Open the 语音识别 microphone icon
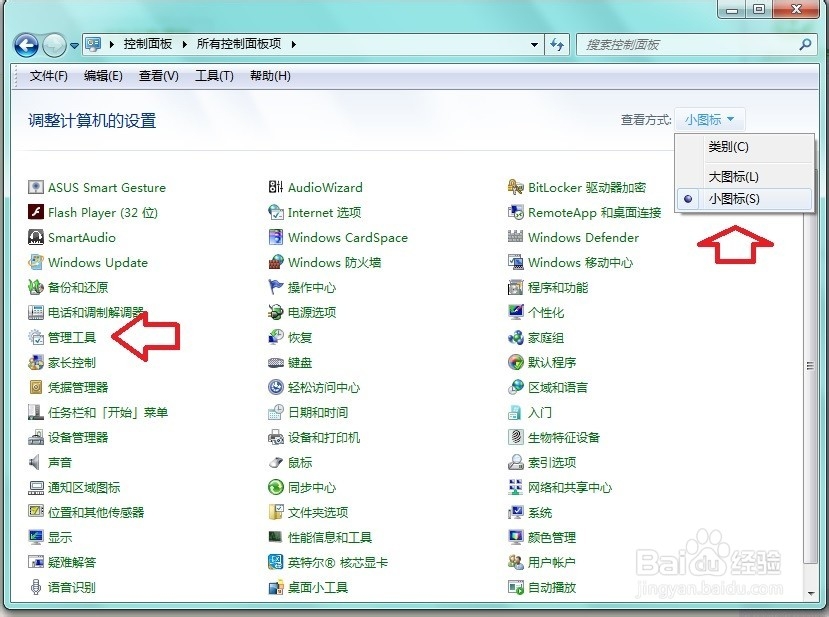This screenshot has width=829, height=617. pyautogui.click(x=35, y=587)
